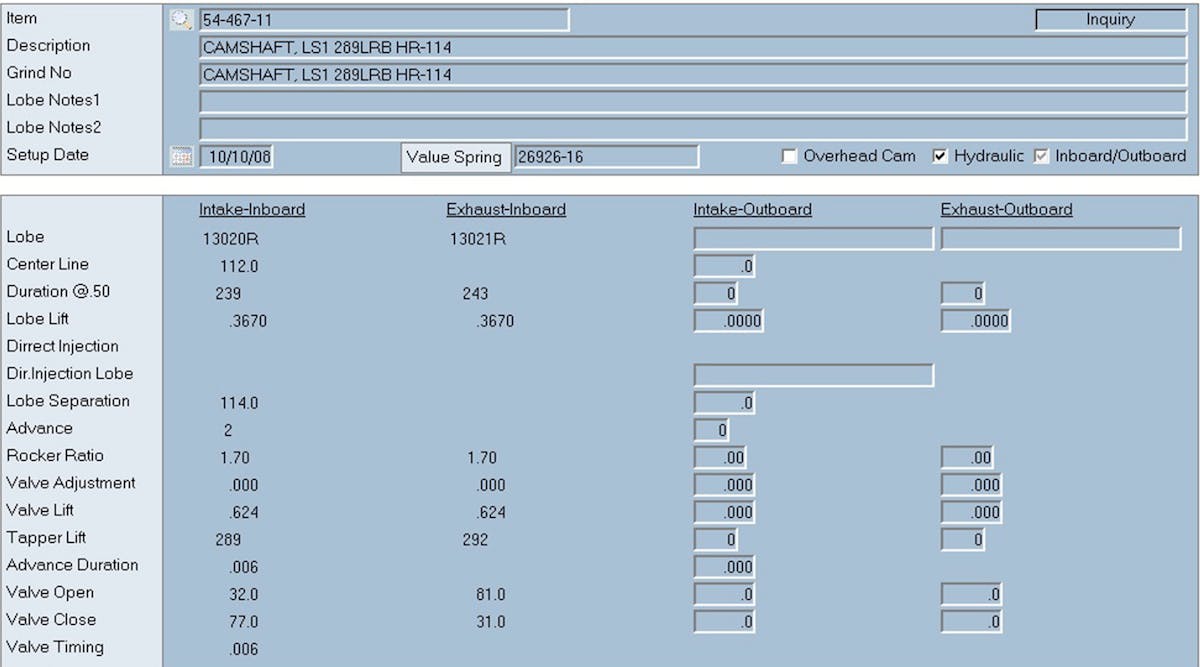The image size is (1200, 667).
Task: Select the Value Spring number field
Action: click(x=606, y=157)
